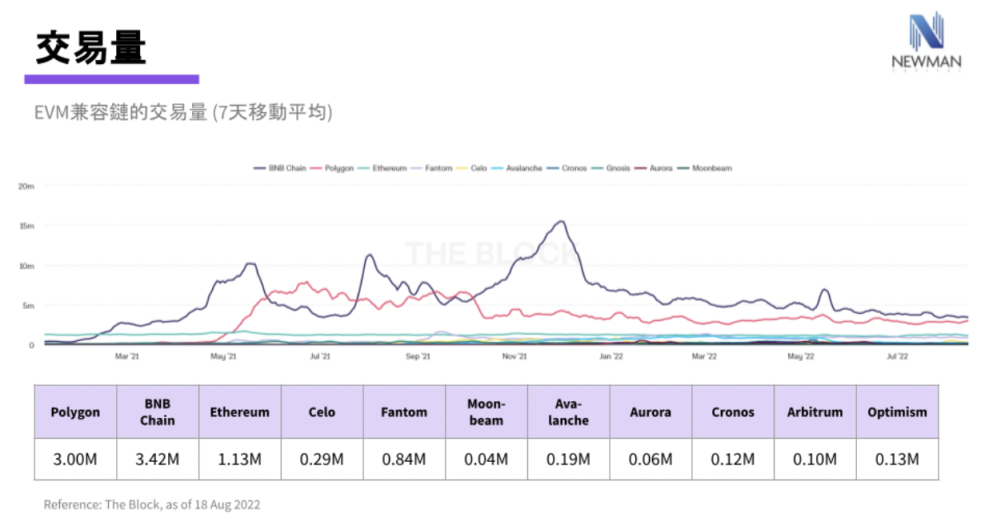The width and height of the screenshot is (981, 522).
Task: Click the May '21 x-axis label
Action: pyautogui.click(x=223, y=356)
